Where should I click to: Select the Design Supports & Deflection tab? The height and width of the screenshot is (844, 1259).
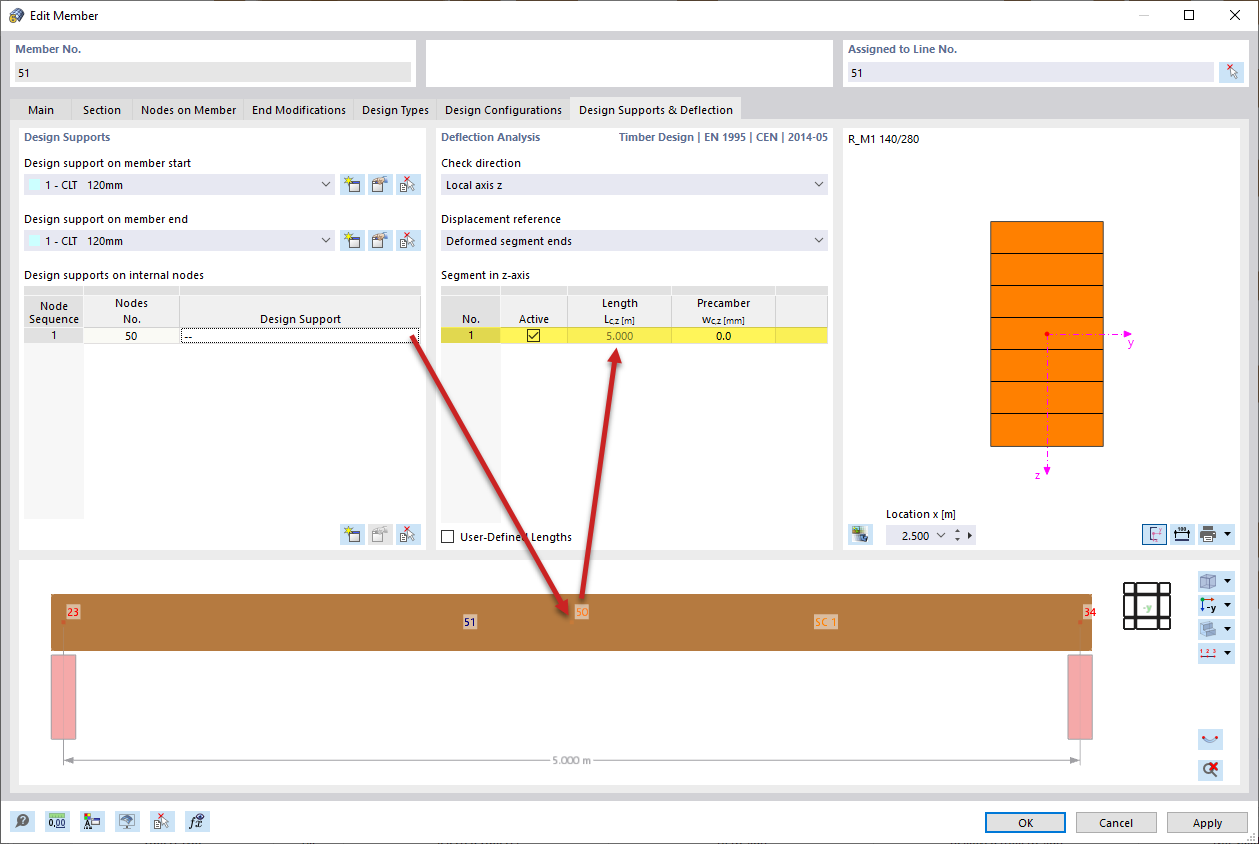[656, 110]
